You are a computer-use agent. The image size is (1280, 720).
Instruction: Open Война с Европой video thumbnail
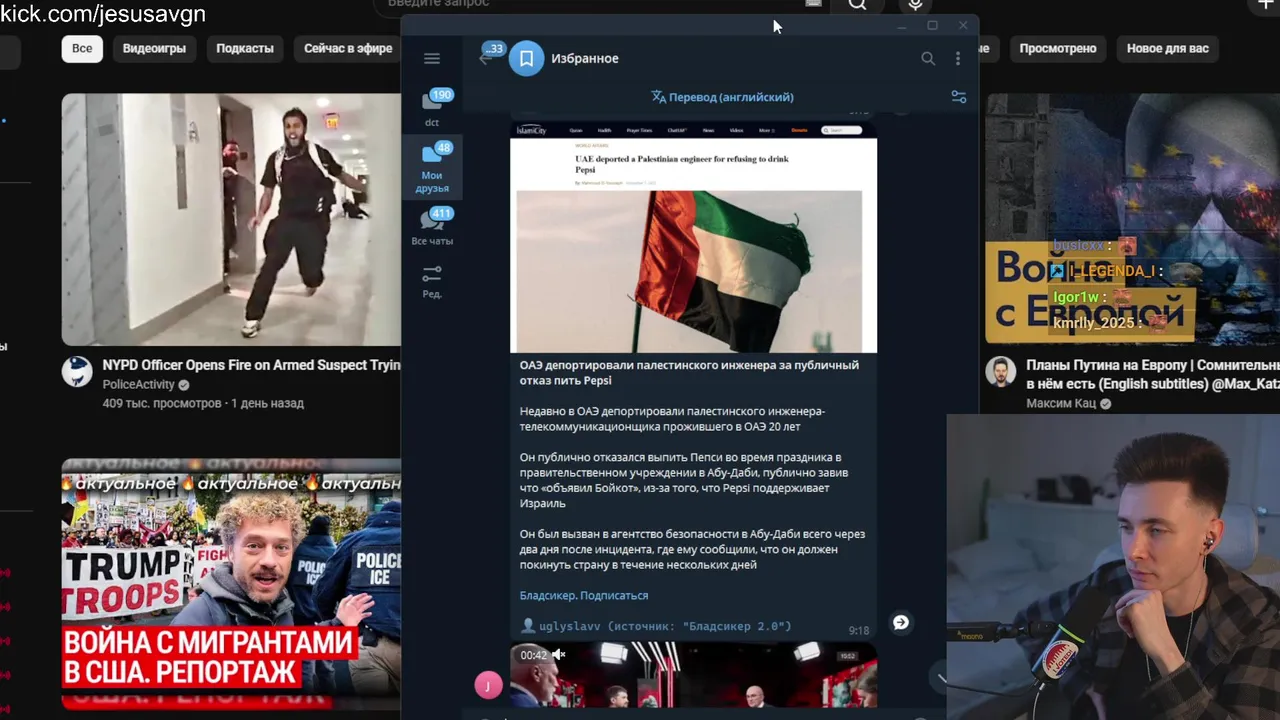tap(1132, 220)
